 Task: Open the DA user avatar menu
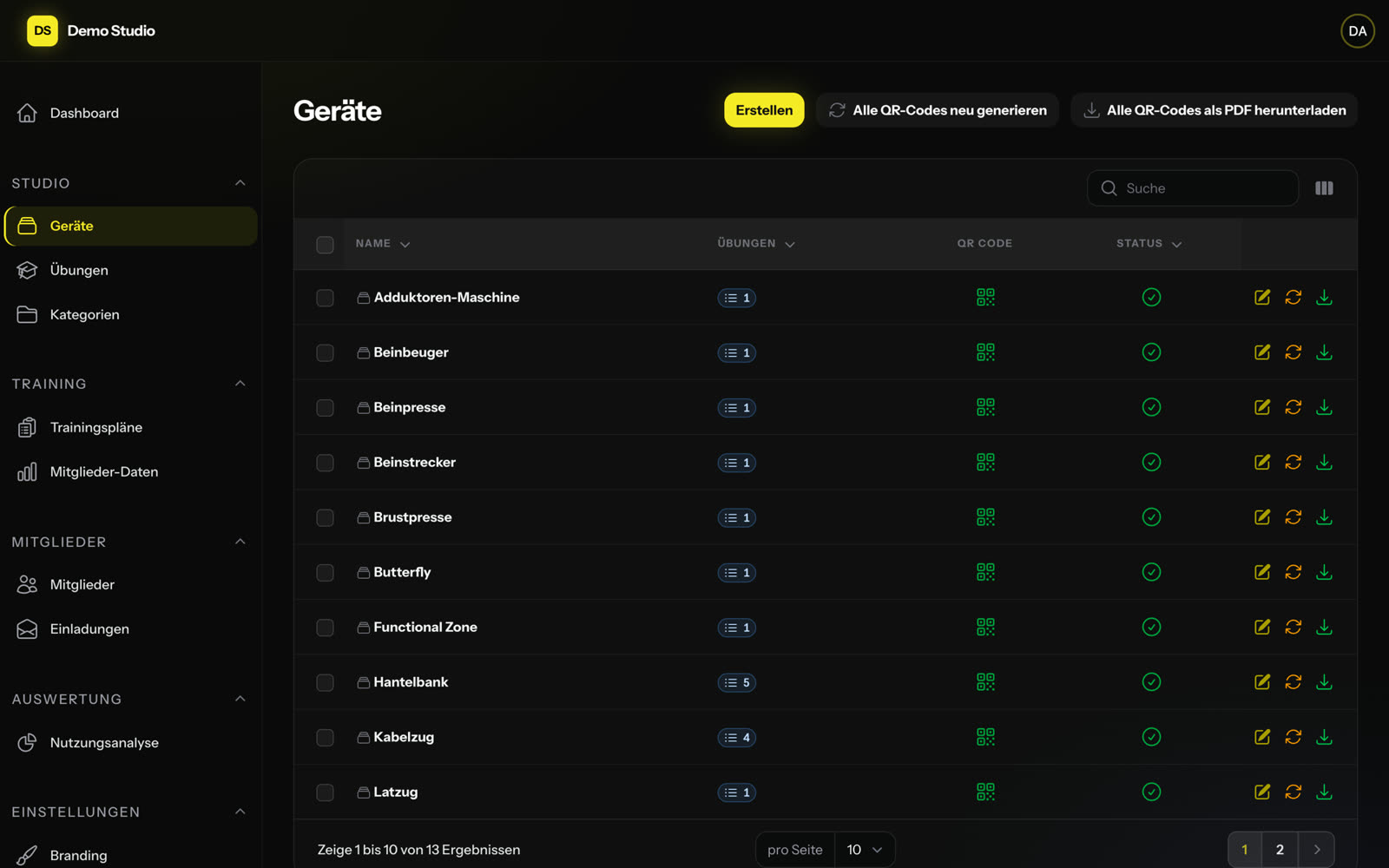click(1357, 31)
